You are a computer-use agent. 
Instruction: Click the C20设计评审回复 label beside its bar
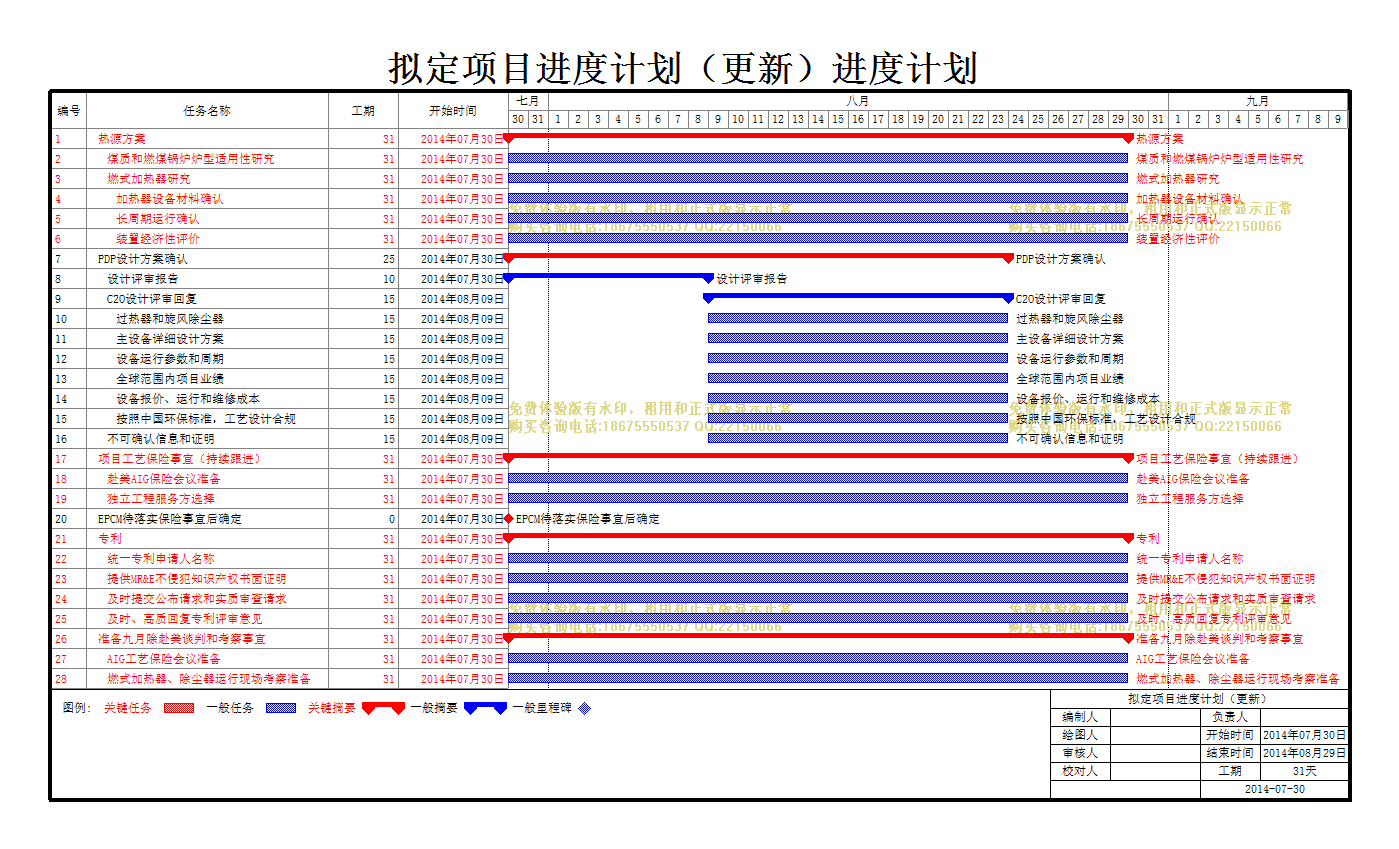tap(1061, 299)
